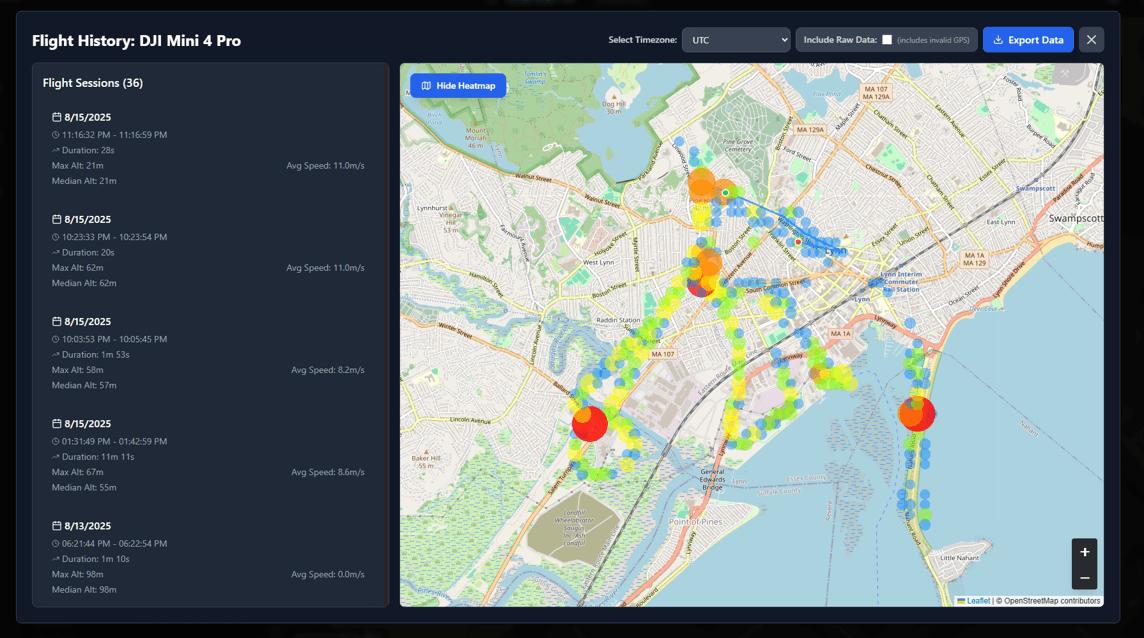
Task: Open the Select Timezone dropdown
Action: tap(736, 40)
